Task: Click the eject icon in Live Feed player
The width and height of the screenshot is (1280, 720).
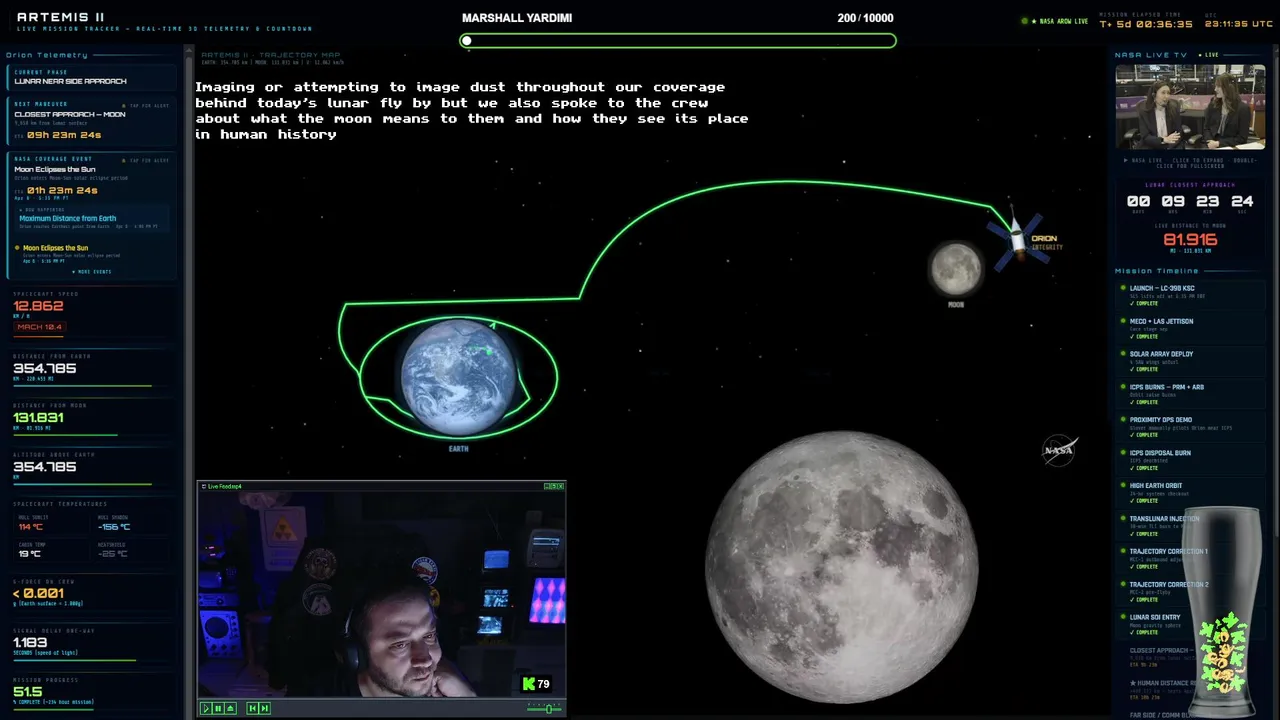Action: coord(230,708)
